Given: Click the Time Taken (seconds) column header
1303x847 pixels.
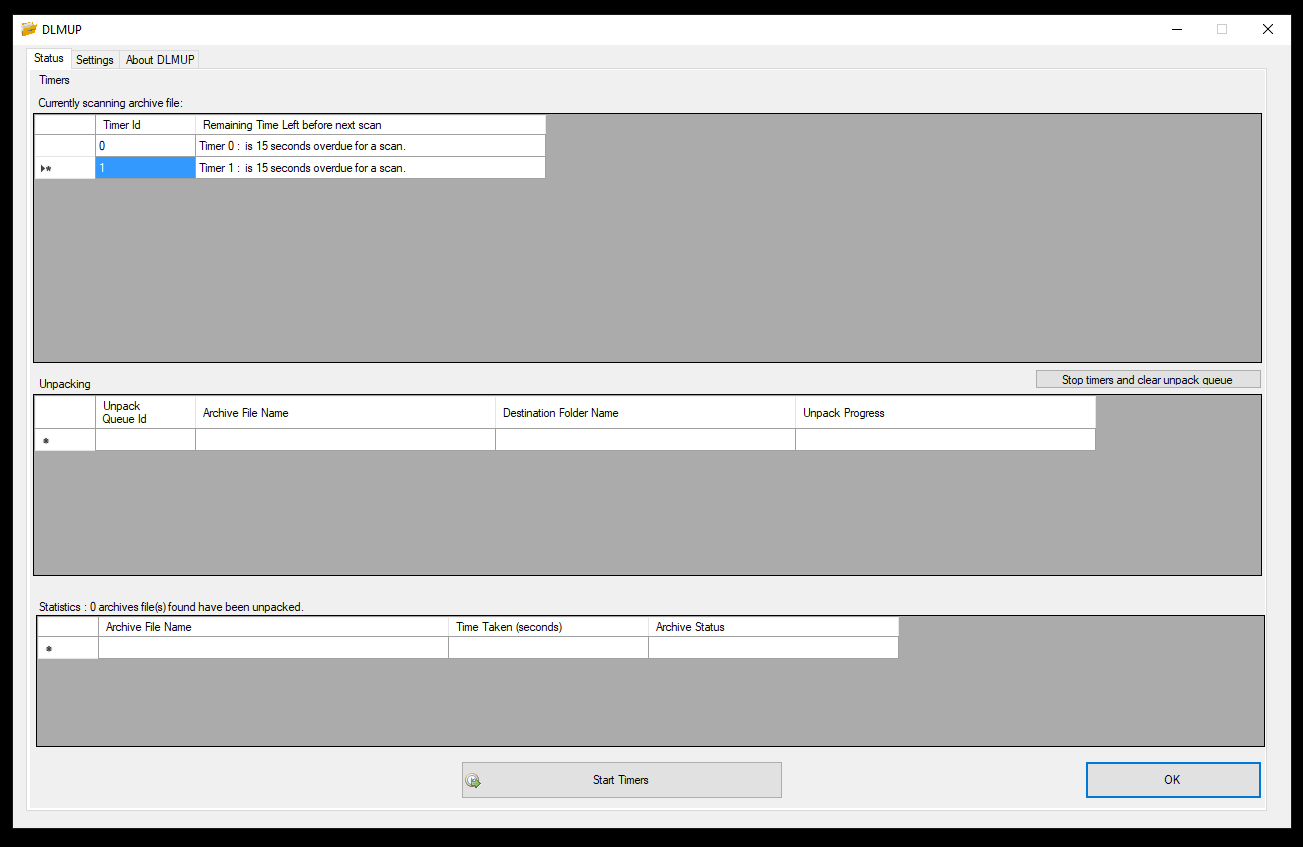Looking at the screenshot, I should pyautogui.click(x=548, y=627).
